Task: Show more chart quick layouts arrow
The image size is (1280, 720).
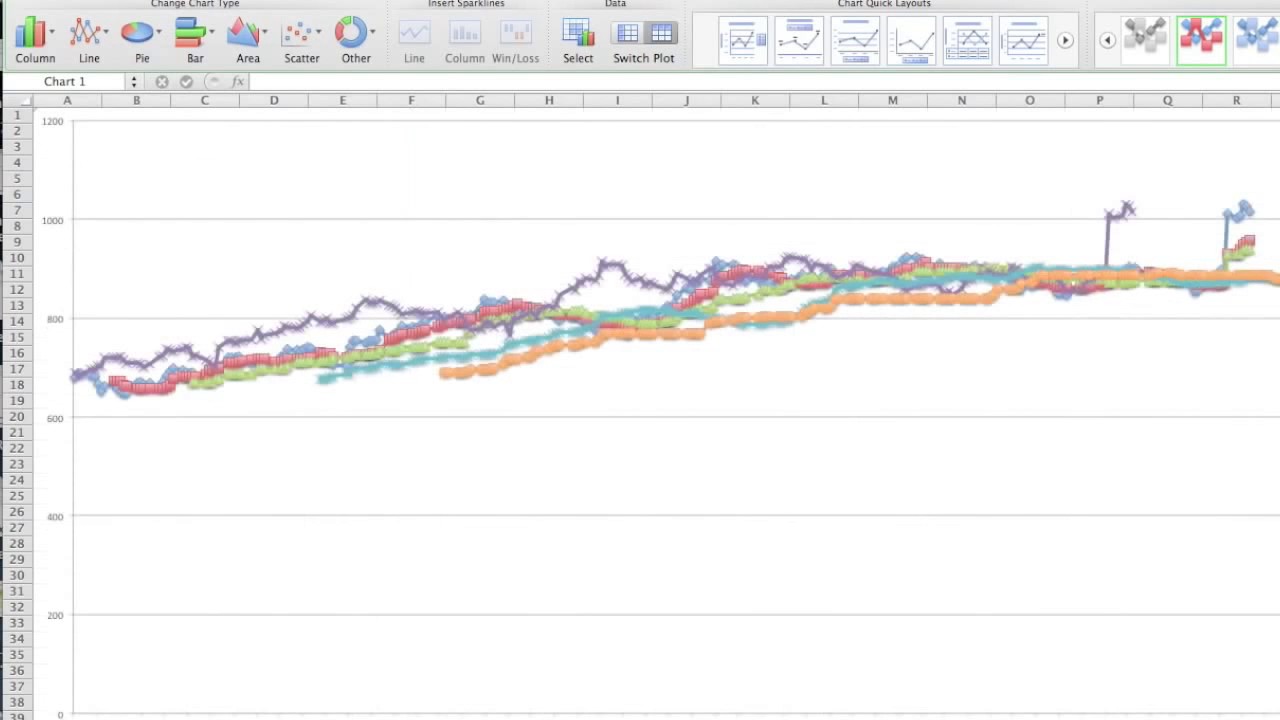Action: pos(1065,41)
